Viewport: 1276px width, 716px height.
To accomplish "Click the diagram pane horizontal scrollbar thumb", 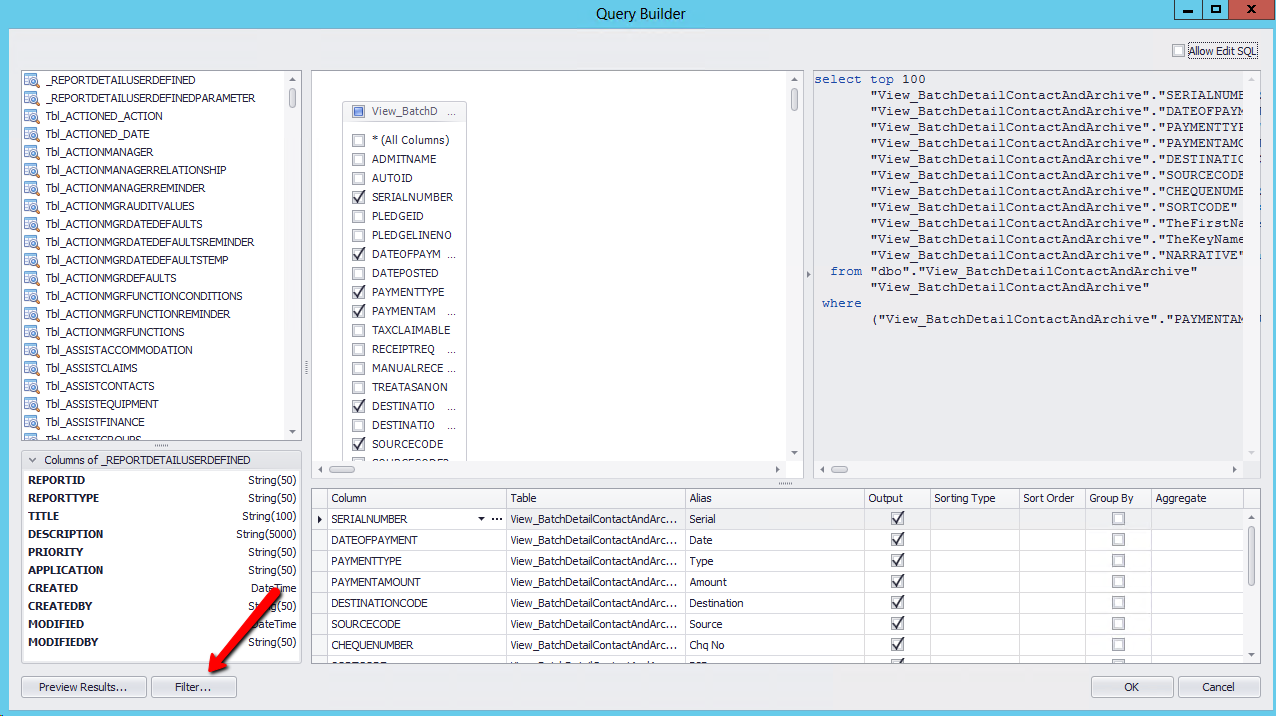I will coord(343,469).
